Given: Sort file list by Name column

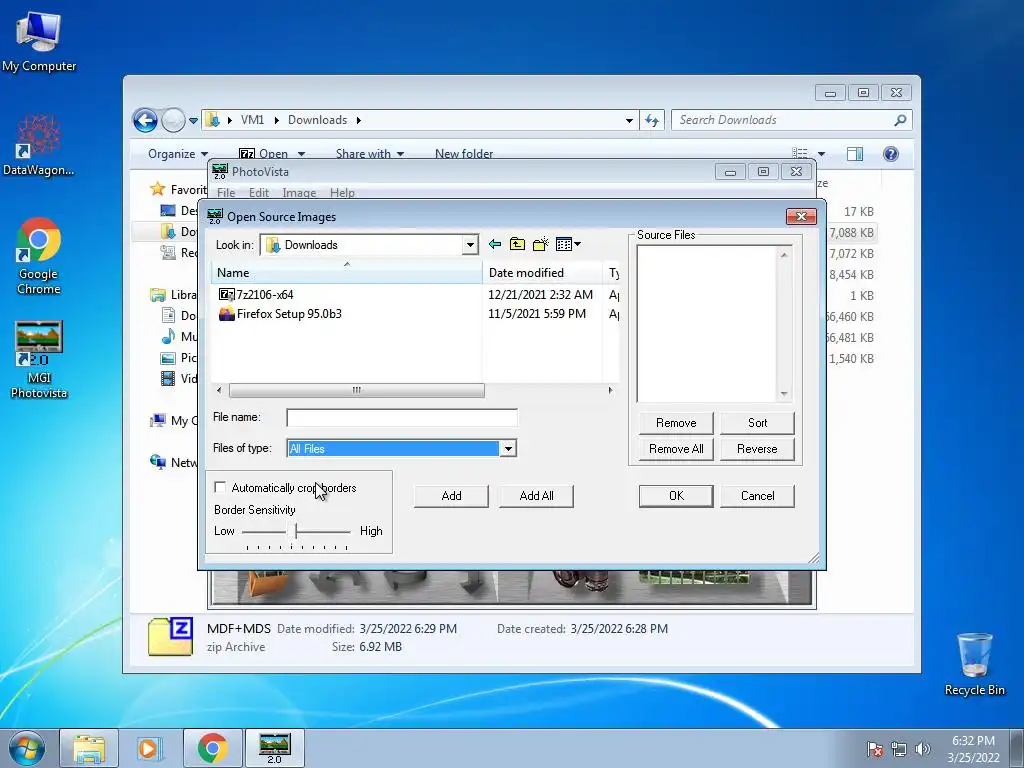Looking at the screenshot, I should click(346, 273).
